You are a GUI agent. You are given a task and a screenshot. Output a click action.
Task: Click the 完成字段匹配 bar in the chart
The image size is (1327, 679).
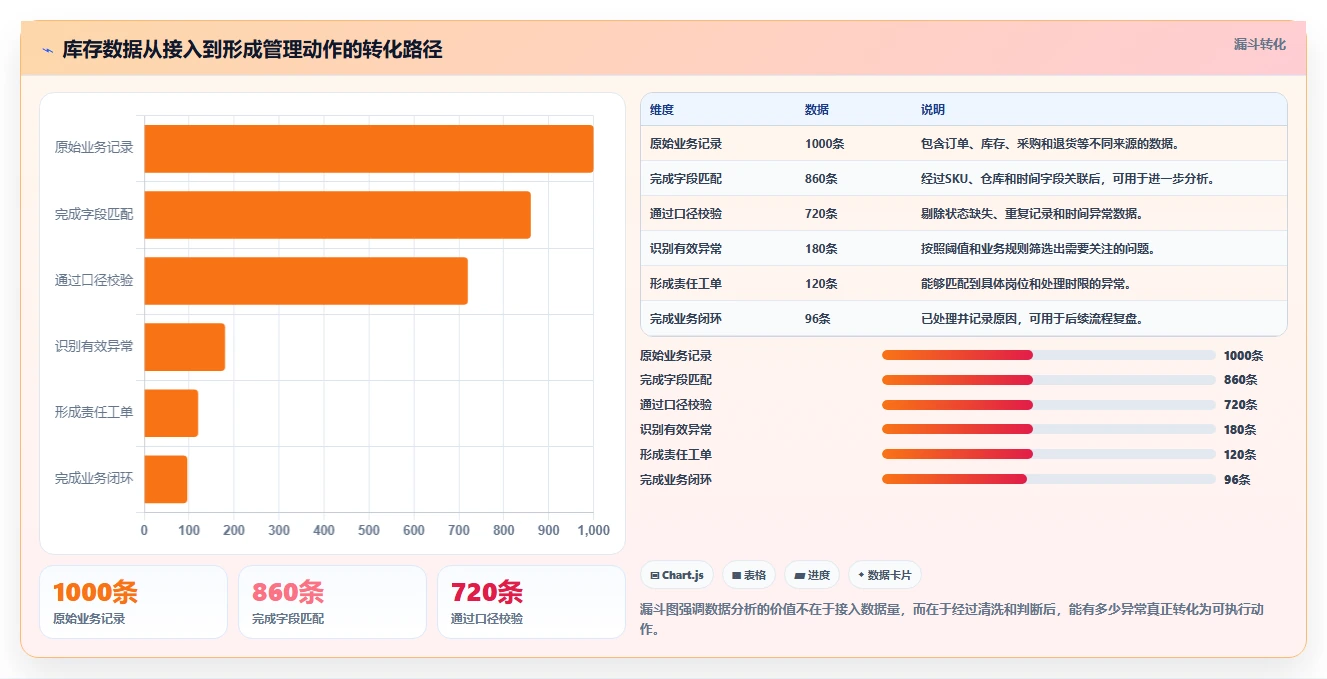(x=338, y=215)
